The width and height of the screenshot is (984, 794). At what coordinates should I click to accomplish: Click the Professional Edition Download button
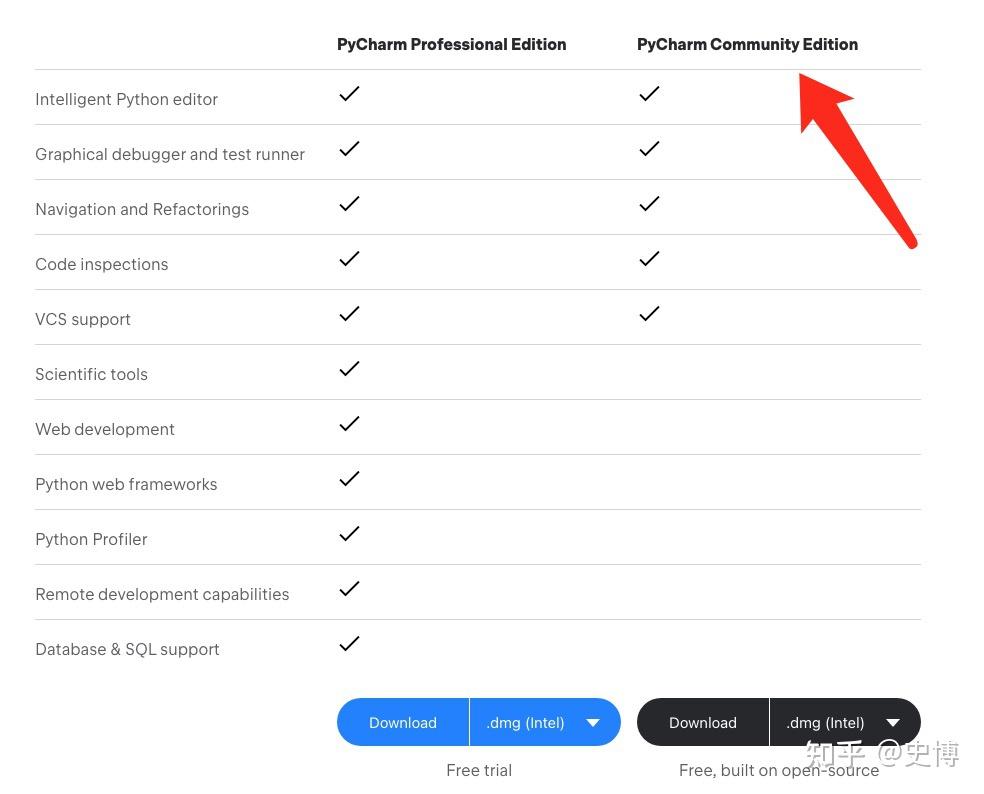click(x=403, y=722)
